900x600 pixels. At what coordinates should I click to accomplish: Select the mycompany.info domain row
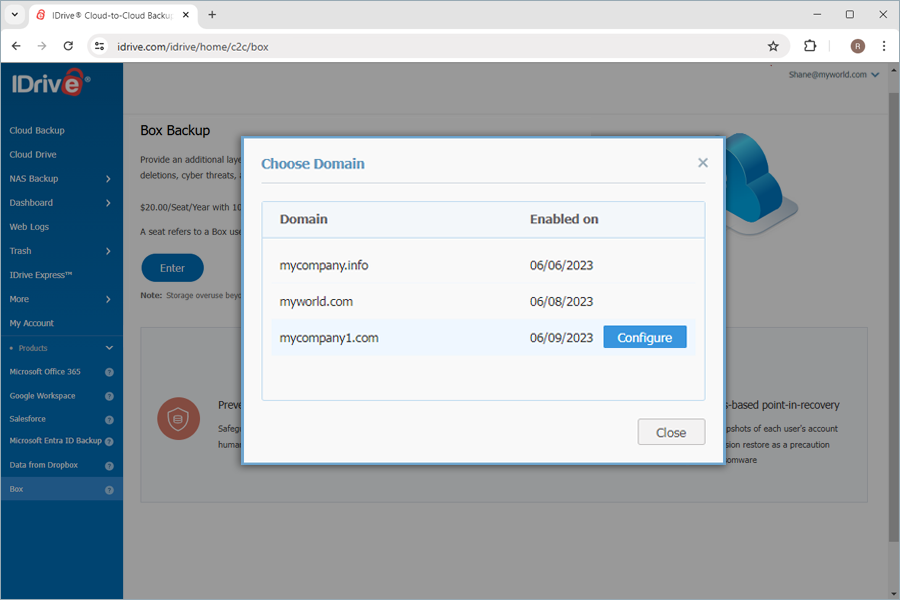[x=483, y=265]
